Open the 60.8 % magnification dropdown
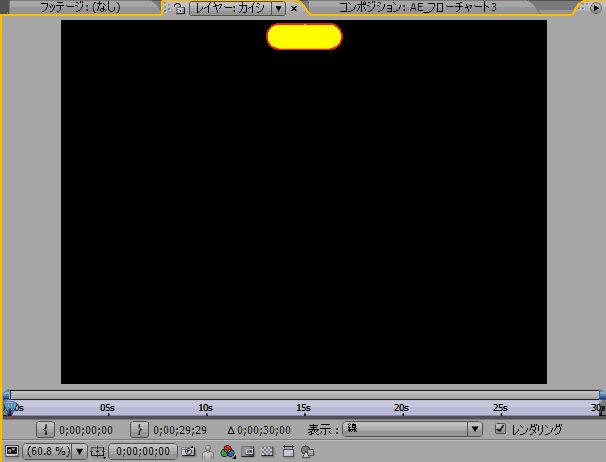The image size is (606, 462). click(x=54, y=451)
